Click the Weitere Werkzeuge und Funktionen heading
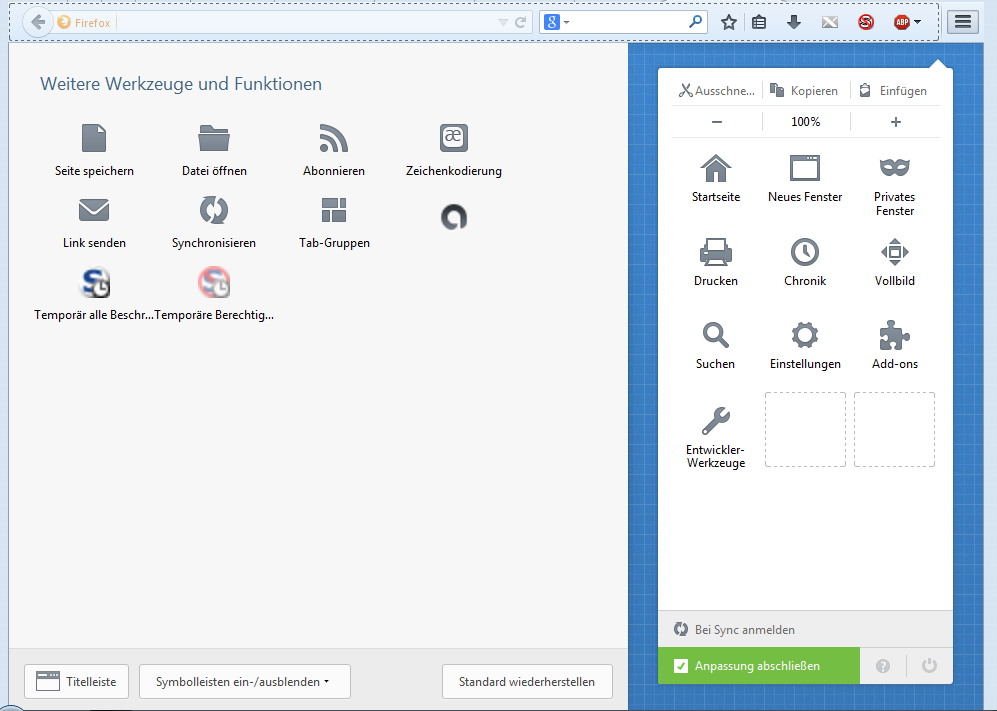Viewport: 997px width, 711px height. pos(181,84)
